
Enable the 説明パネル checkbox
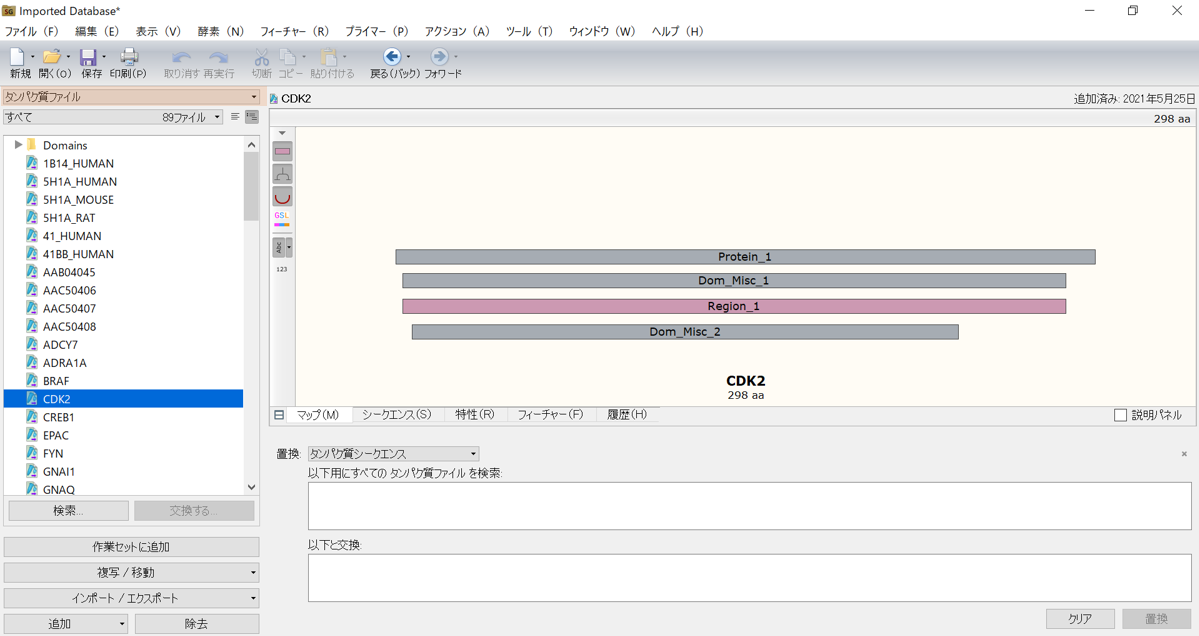(x=1120, y=415)
